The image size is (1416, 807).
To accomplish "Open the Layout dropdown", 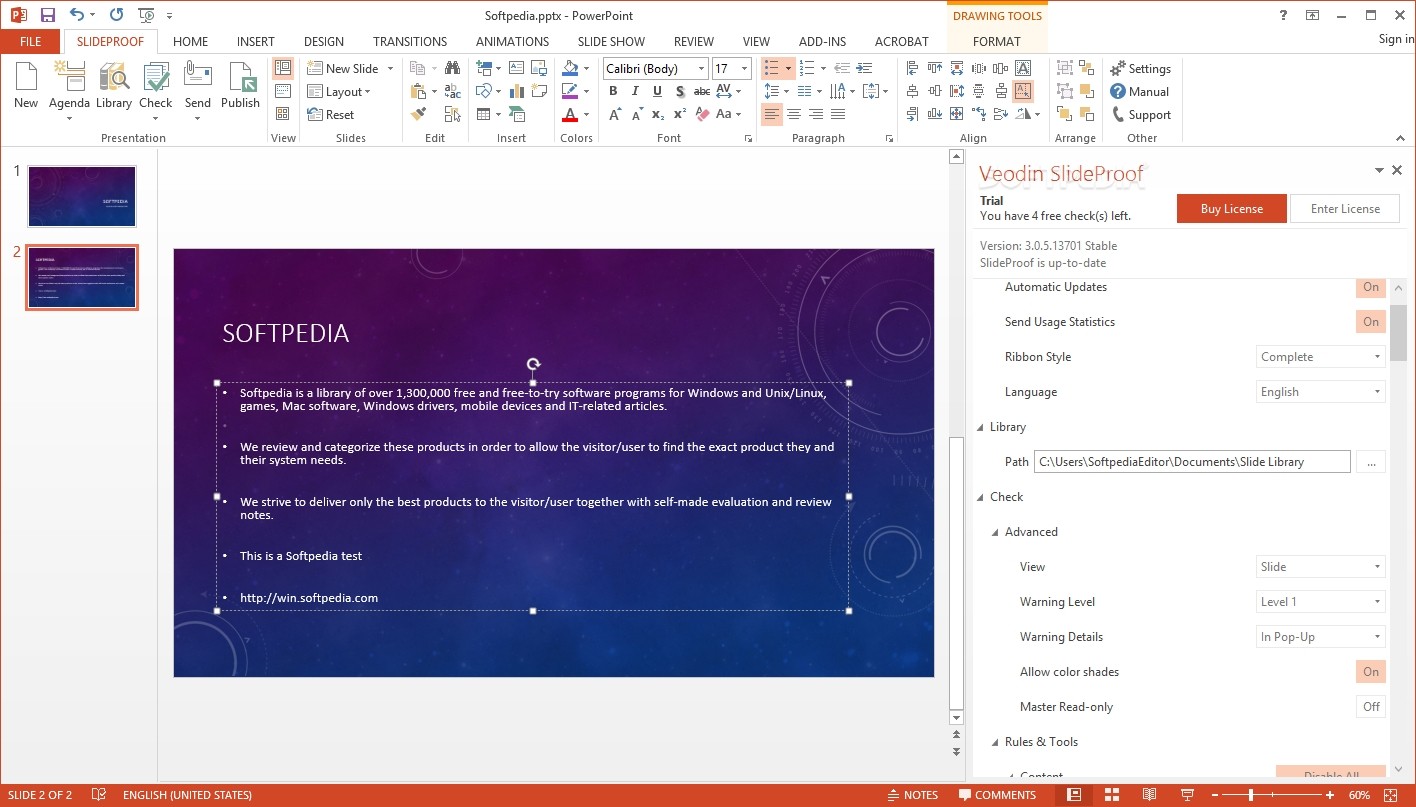I will (x=339, y=92).
